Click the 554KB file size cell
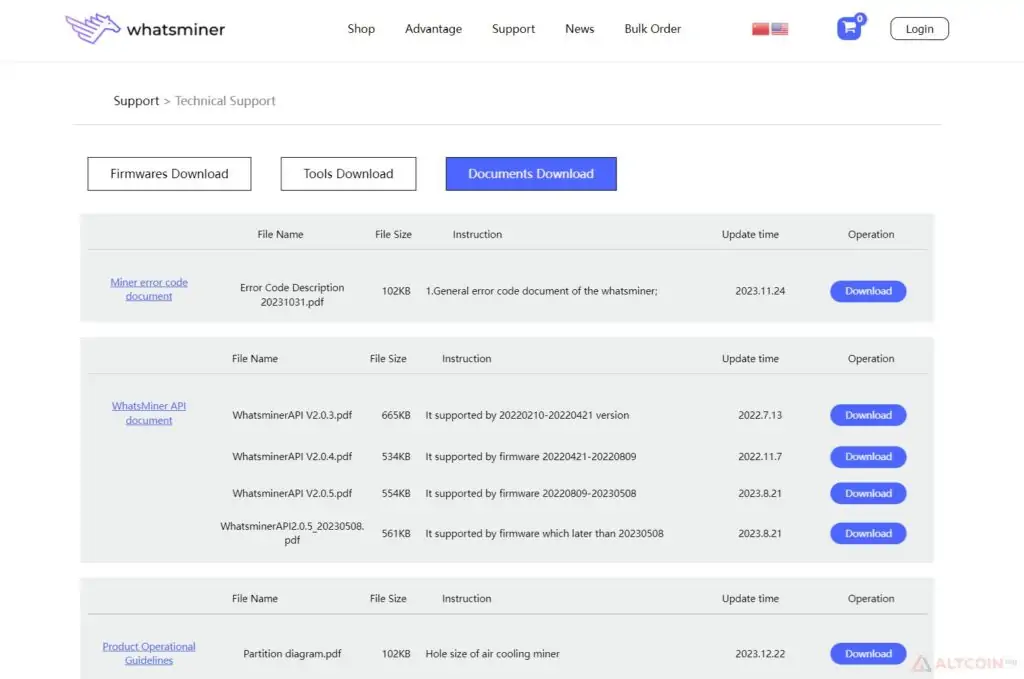 click(x=396, y=493)
